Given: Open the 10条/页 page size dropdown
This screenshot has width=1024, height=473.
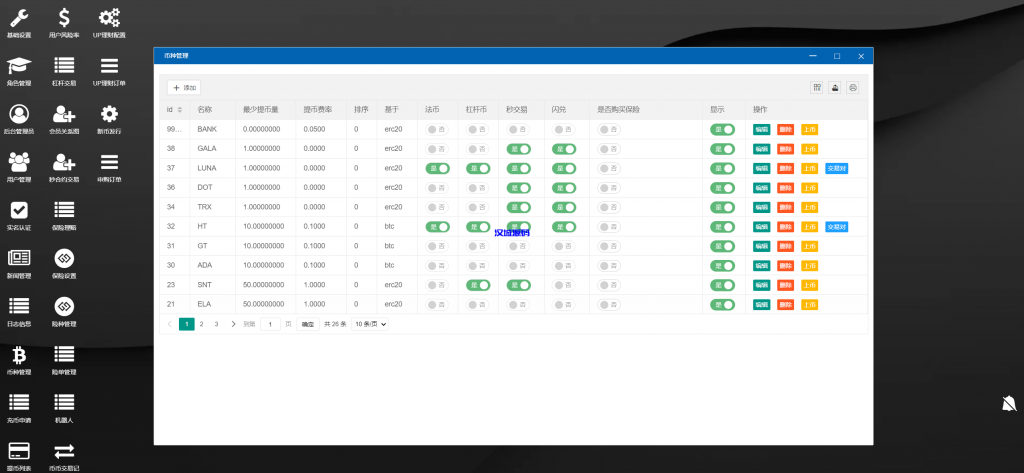Looking at the screenshot, I should pyautogui.click(x=370, y=324).
